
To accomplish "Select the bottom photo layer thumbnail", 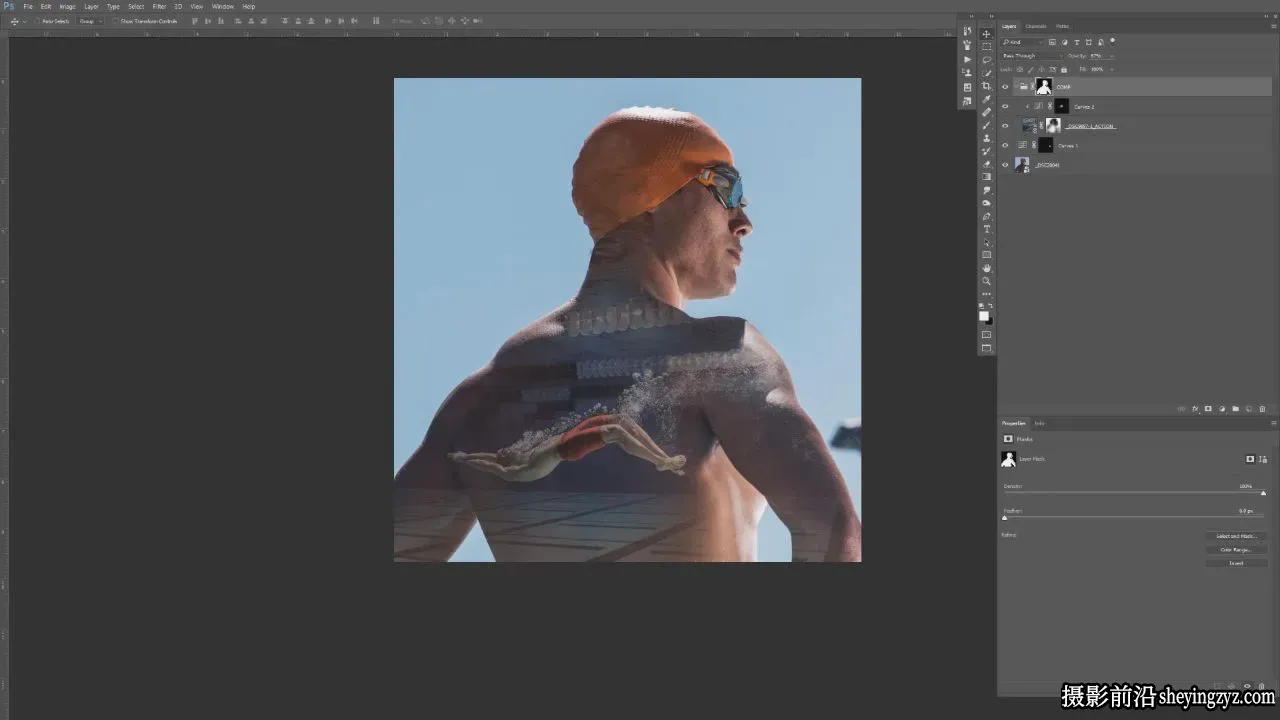I will (x=1022, y=165).
